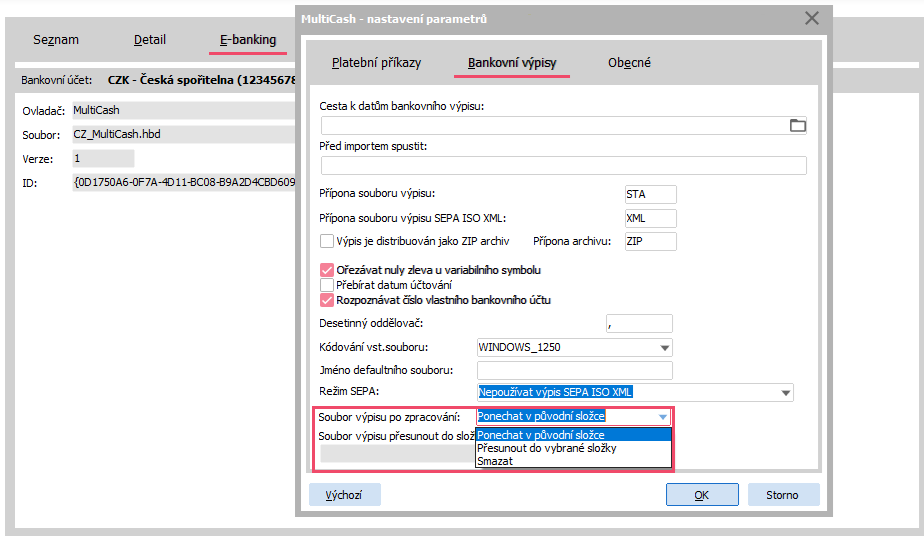Go to 'Seznam' tab in background window

click(x=55, y=39)
